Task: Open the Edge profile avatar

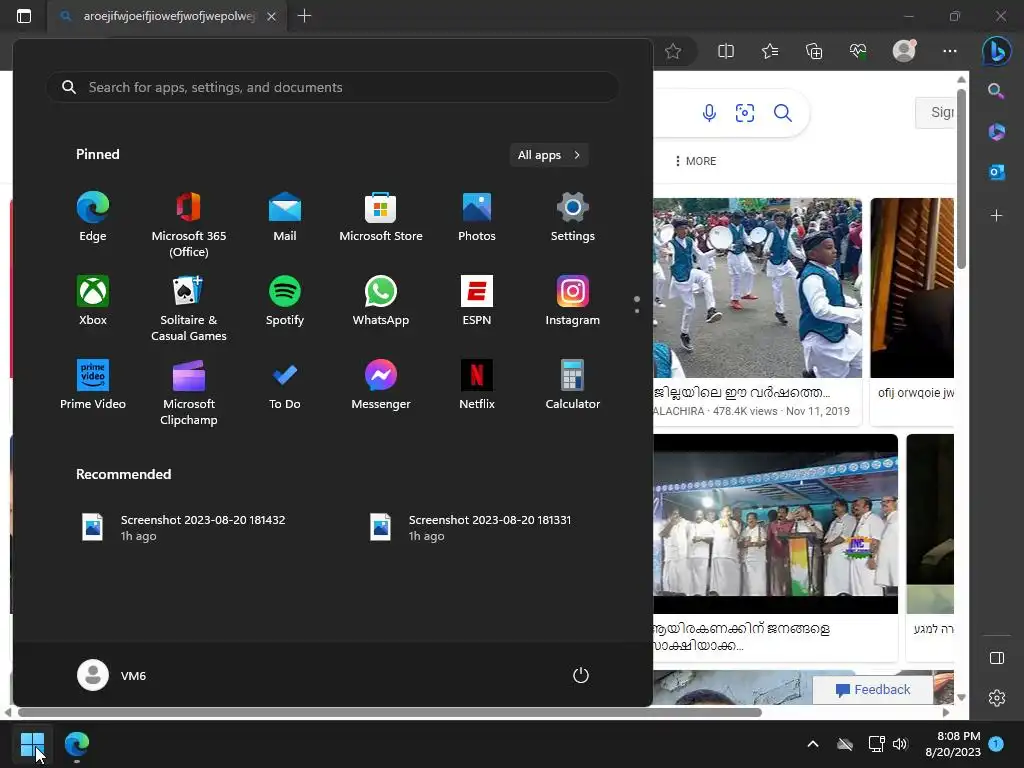Action: coord(904,51)
